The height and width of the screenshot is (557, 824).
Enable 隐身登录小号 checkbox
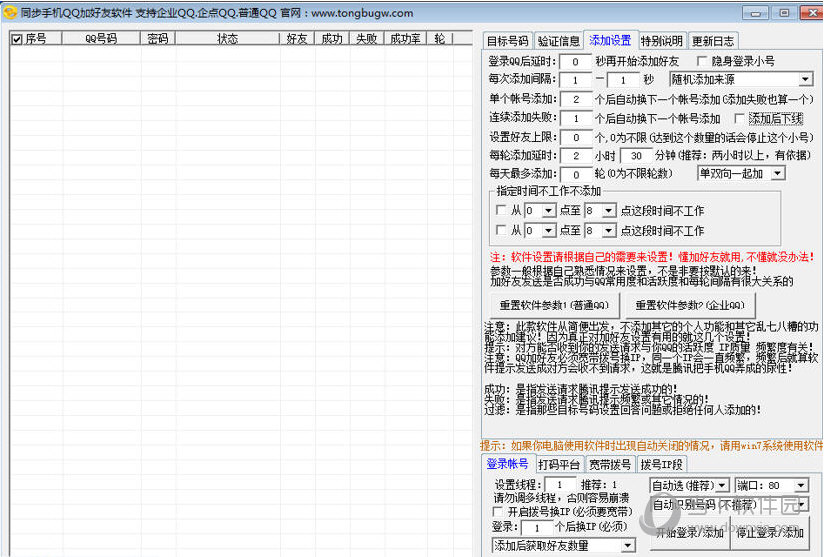click(x=702, y=61)
